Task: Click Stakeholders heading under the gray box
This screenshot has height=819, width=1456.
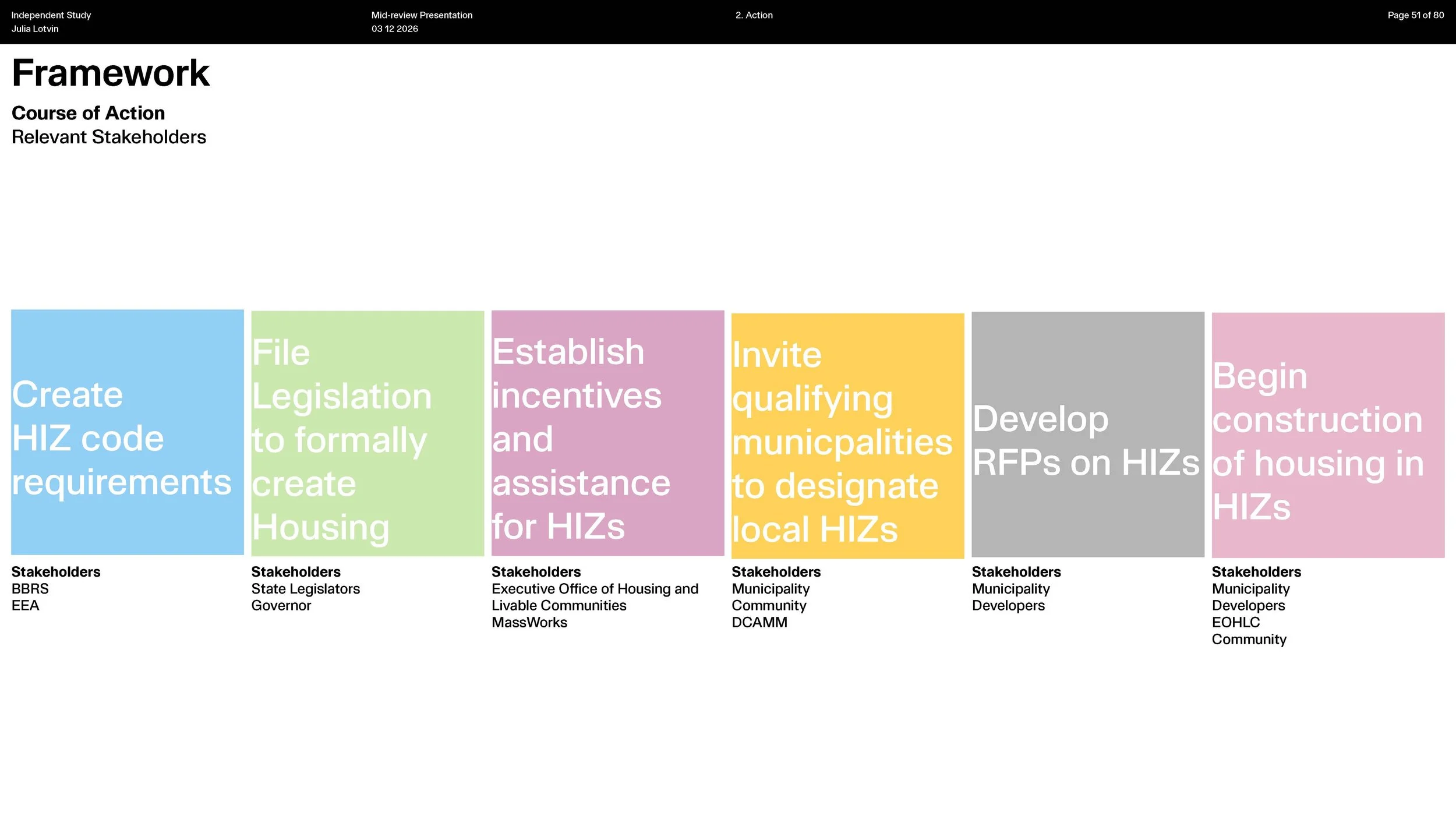Action: point(1016,571)
